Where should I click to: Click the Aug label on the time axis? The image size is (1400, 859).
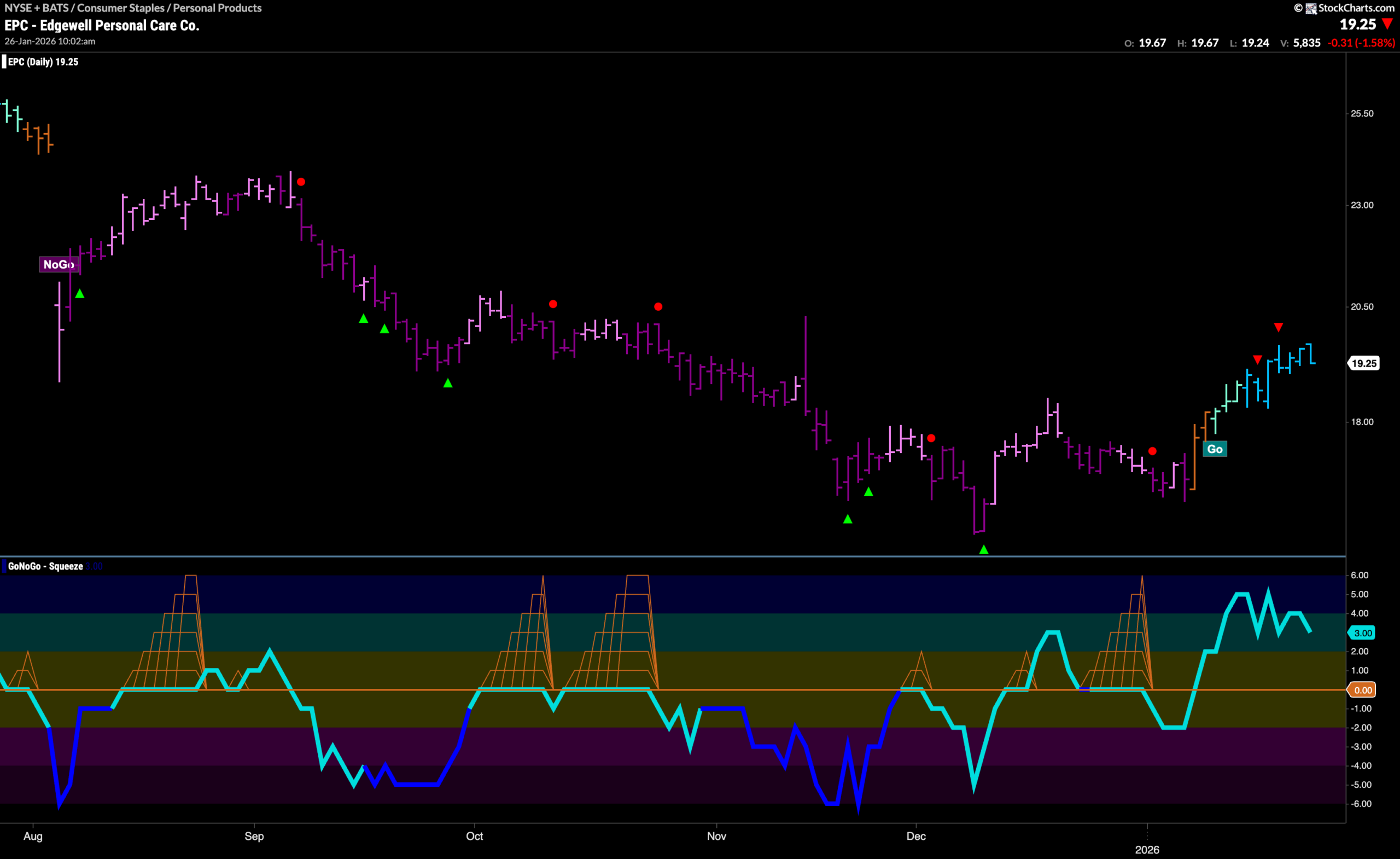pos(33,836)
